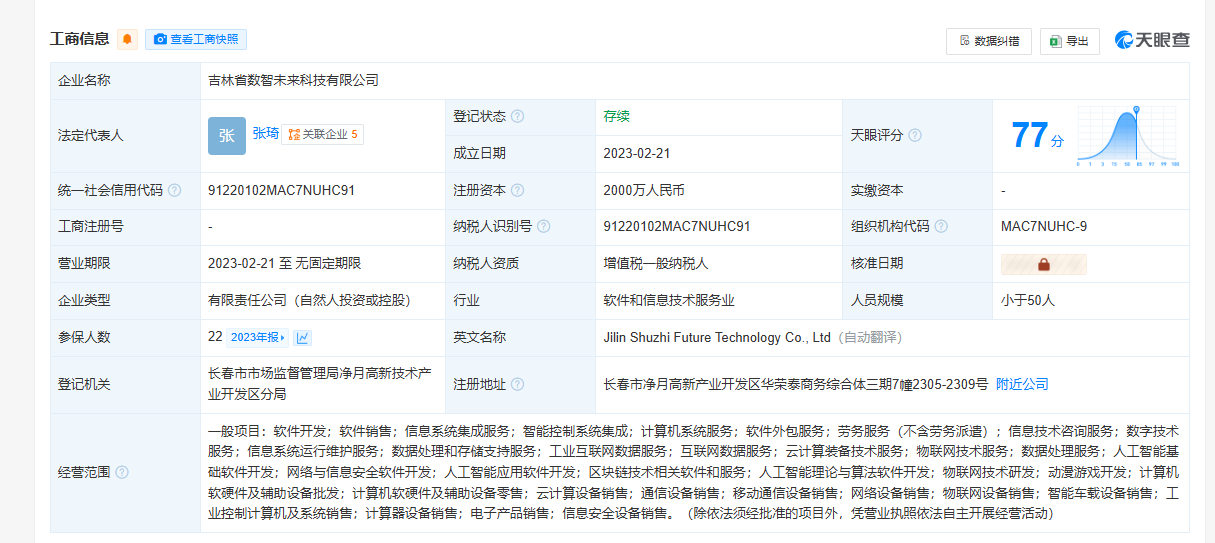Click staff size 小于50人
Image resolution: width=1215 pixels, height=543 pixels.
(1028, 300)
